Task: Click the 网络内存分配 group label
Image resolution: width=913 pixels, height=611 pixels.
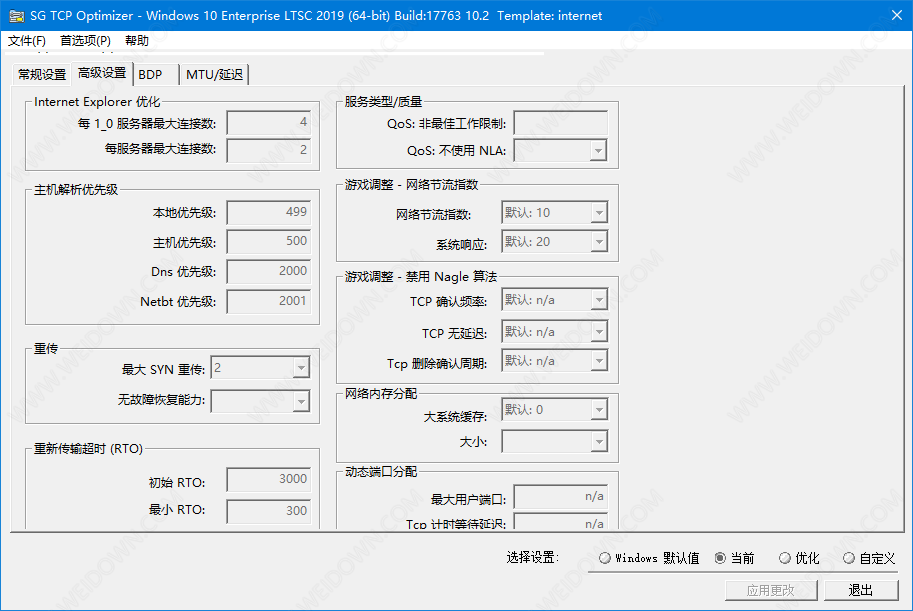Action: click(x=381, y=394)
